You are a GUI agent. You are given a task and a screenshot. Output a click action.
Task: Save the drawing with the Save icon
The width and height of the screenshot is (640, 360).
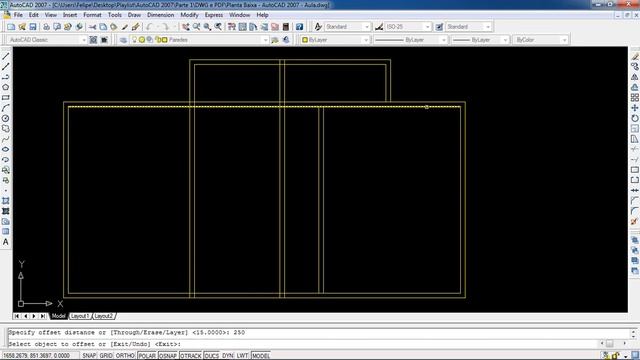pos(33,27)
